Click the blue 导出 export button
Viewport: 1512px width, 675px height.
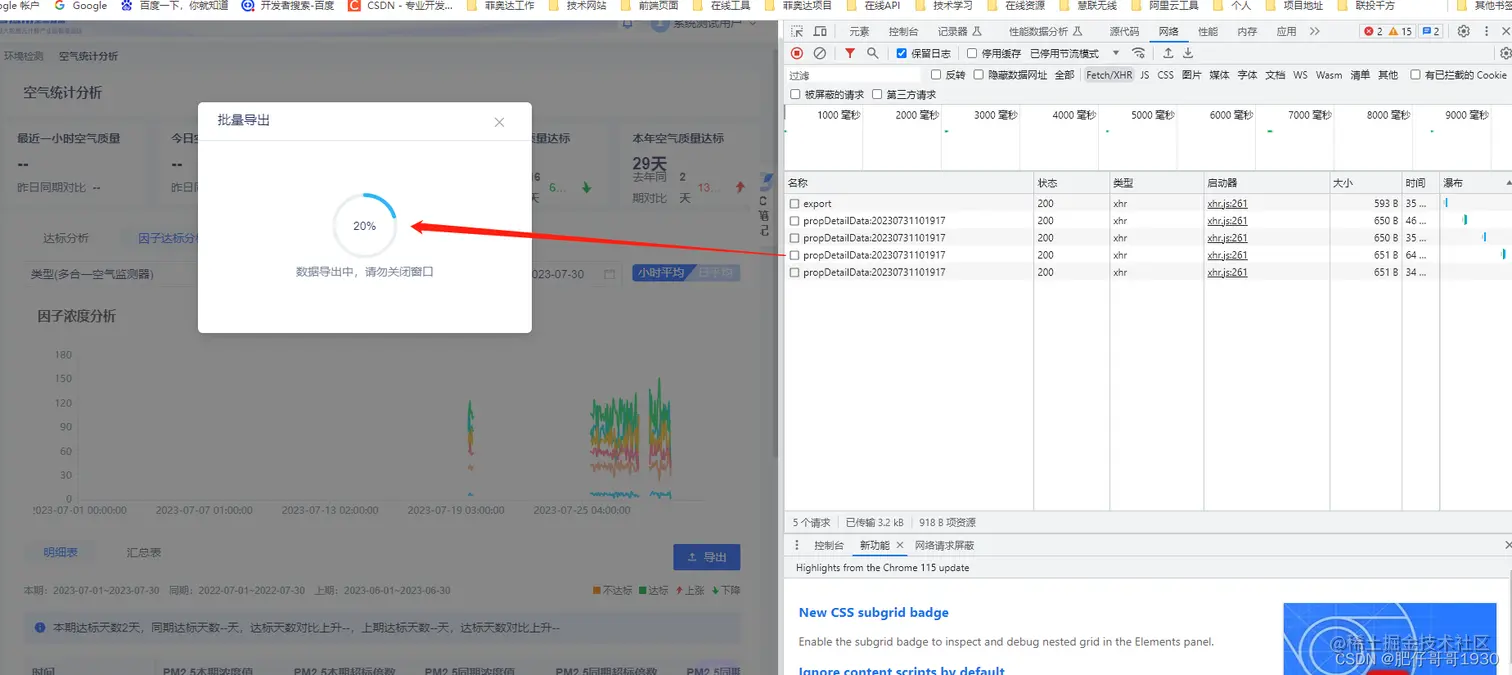(706, 557)
